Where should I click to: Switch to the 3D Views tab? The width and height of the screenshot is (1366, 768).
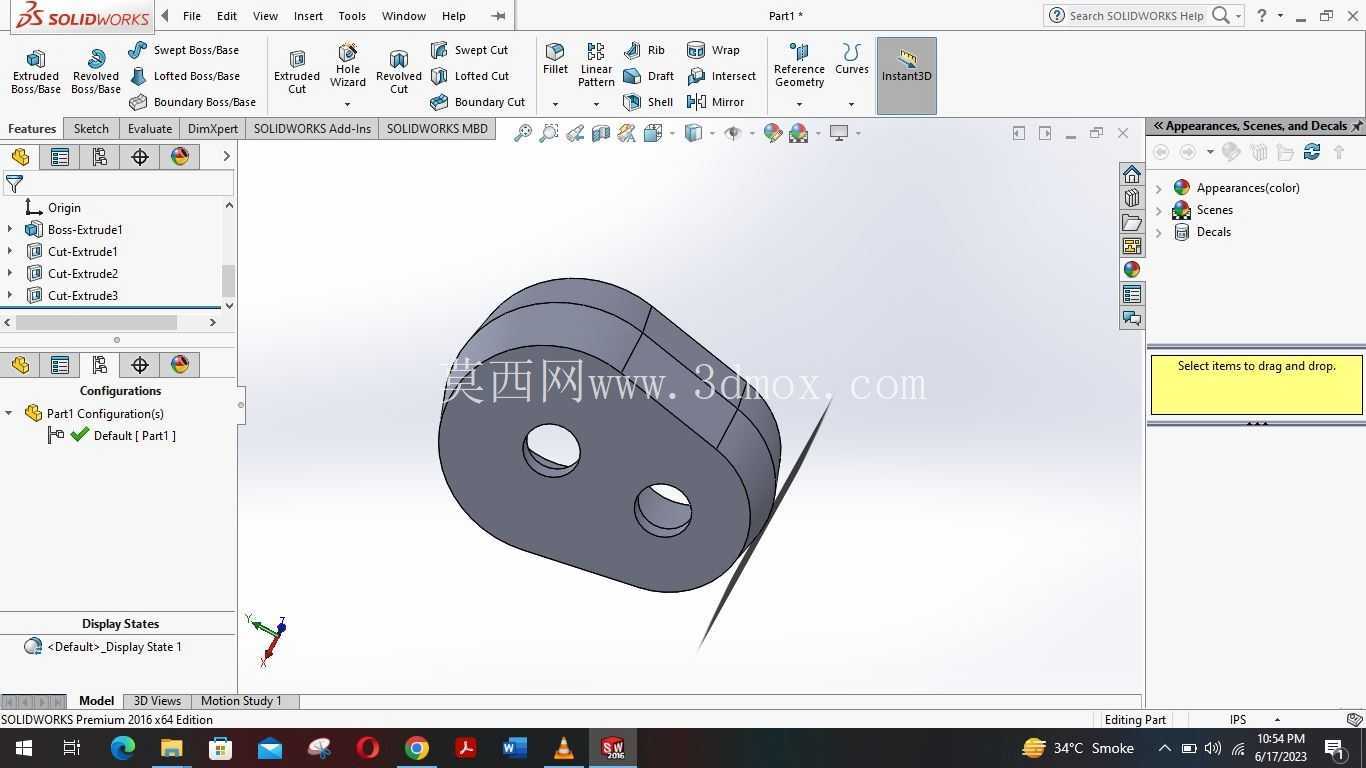click(157, 701)
